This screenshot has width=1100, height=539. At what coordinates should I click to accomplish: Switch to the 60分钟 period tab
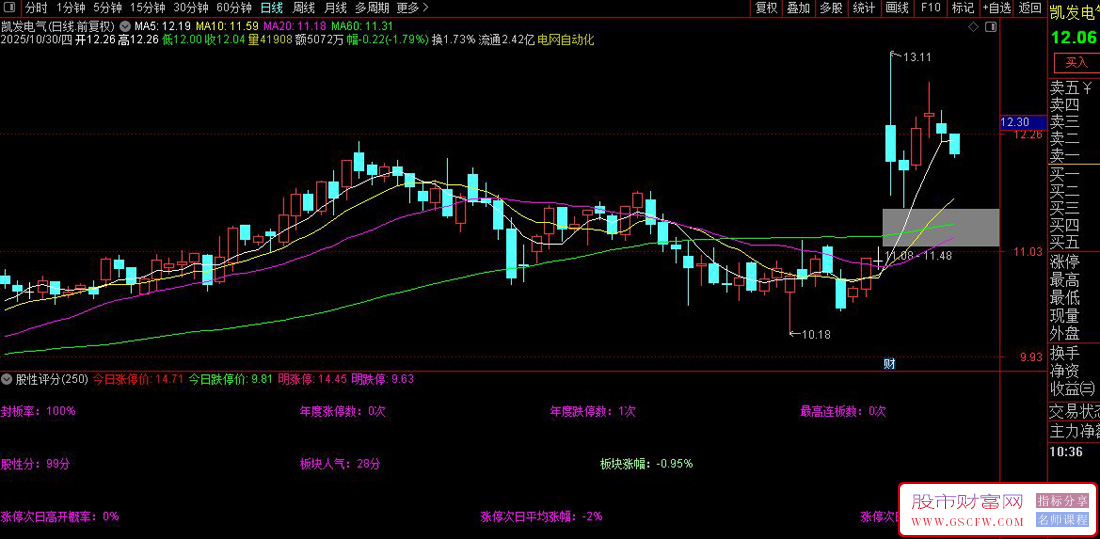(x=234, y=8)
